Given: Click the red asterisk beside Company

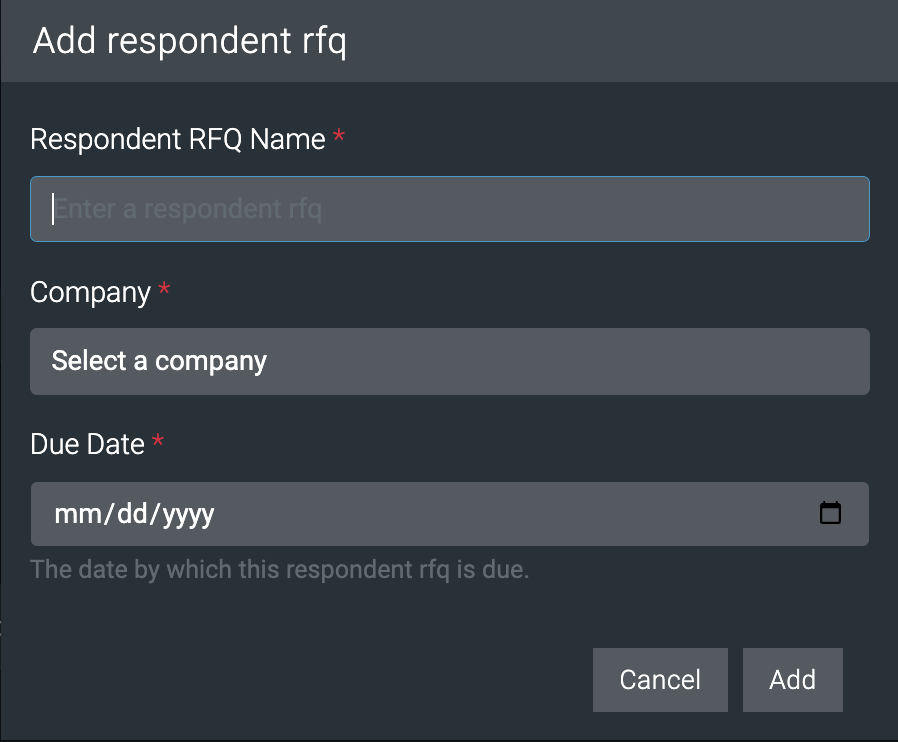Looking at the screenshot, I should tap(165, 291).
